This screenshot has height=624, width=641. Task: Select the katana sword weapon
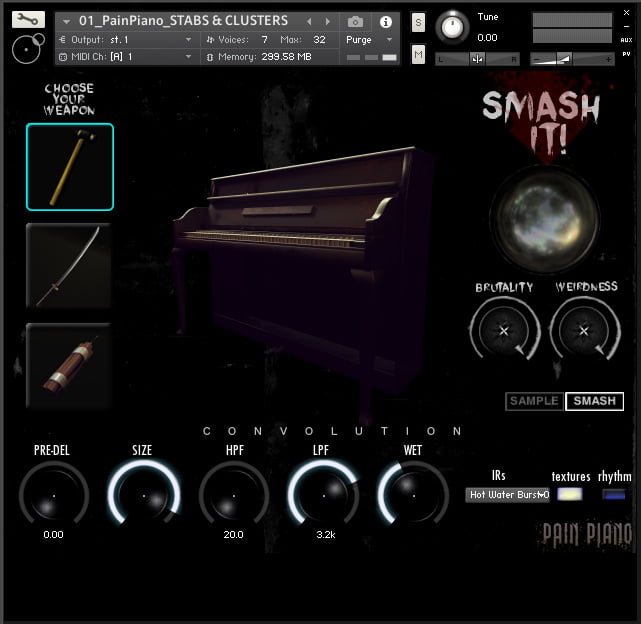[69, 266]
